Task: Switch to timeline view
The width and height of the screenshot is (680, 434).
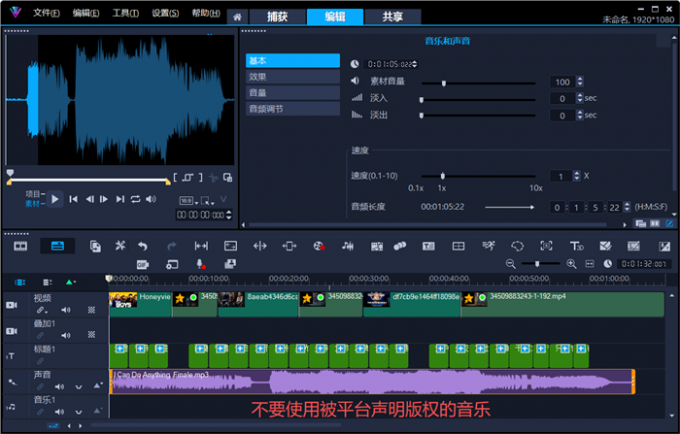Action: point(57,246)
